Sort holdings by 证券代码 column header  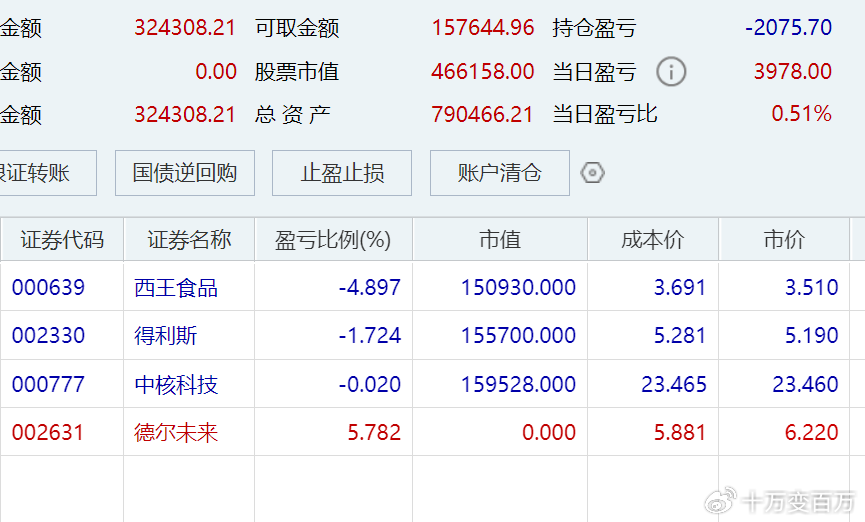coord(62,240)
